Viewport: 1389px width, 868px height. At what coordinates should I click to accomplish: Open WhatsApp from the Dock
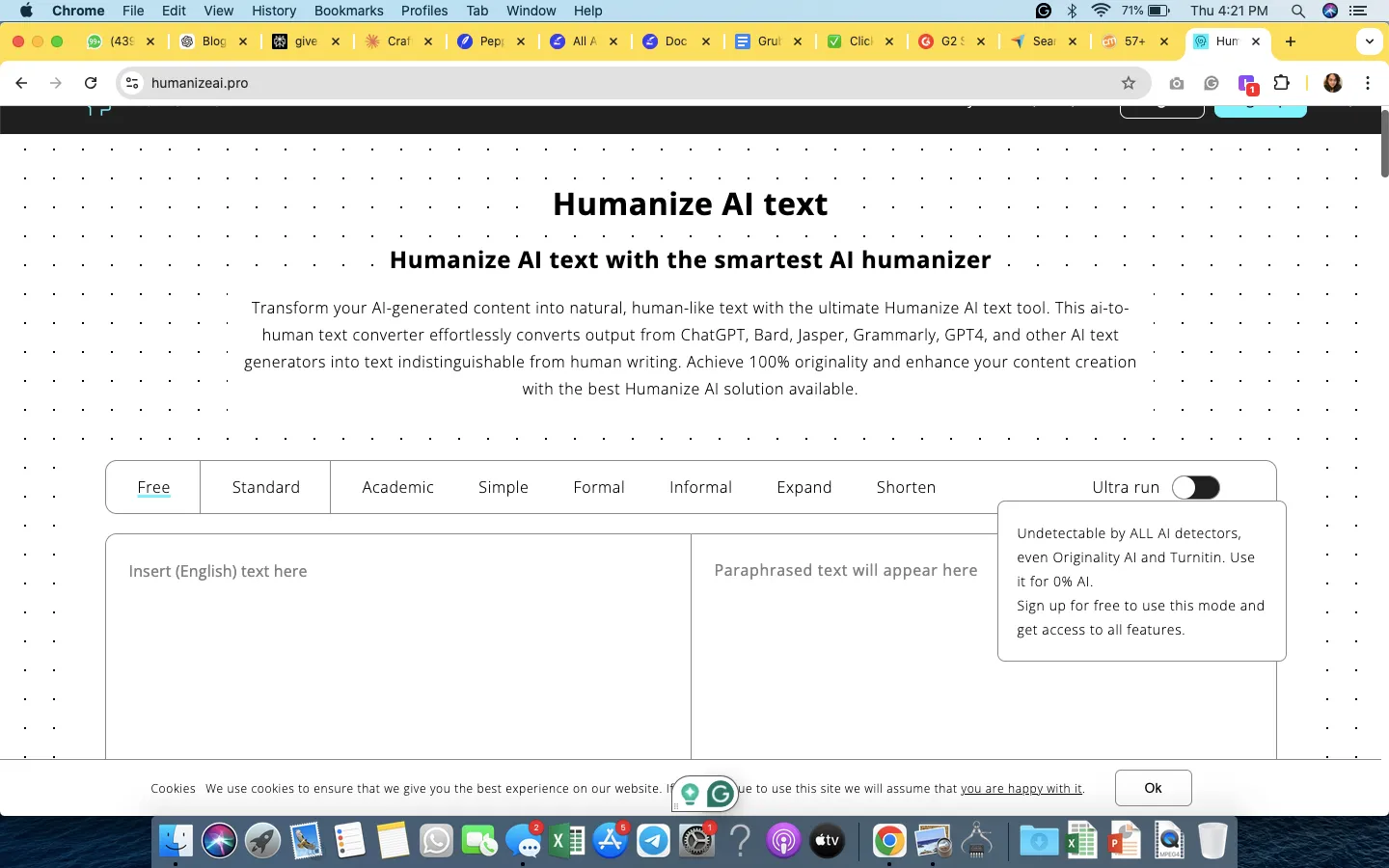436,841
